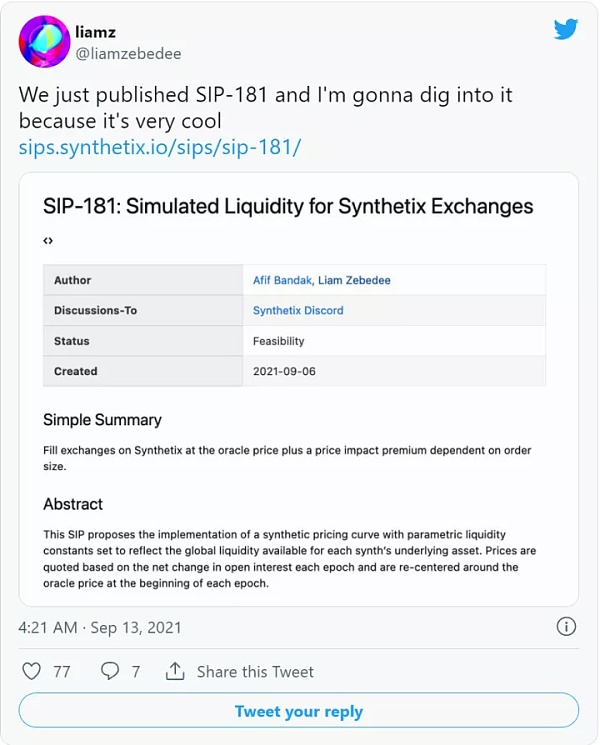Click the 7 replies count
This screenshot has height=745, width=600.
tap(136, 671)
